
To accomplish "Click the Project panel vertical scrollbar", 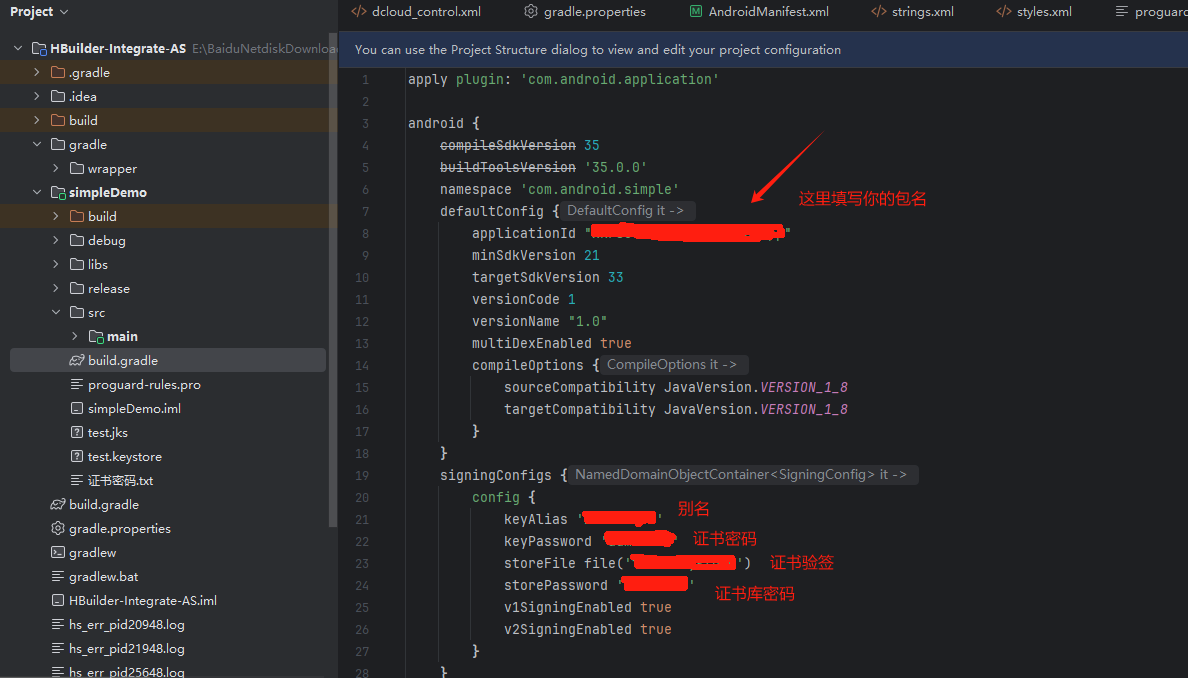I will [x=333, y=280].
